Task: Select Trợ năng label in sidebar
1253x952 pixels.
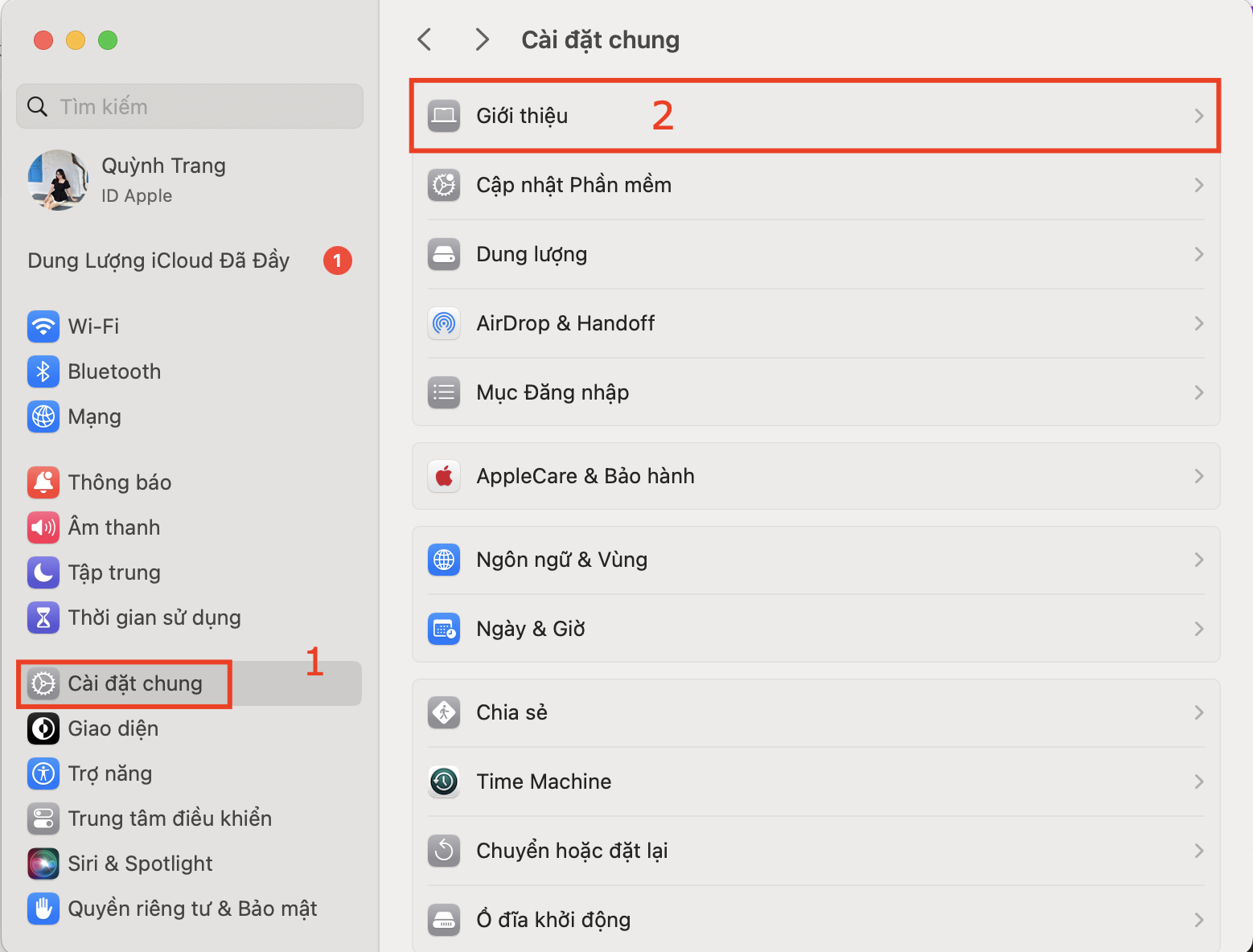Action: pyautogui.click(x=110, y=773)
